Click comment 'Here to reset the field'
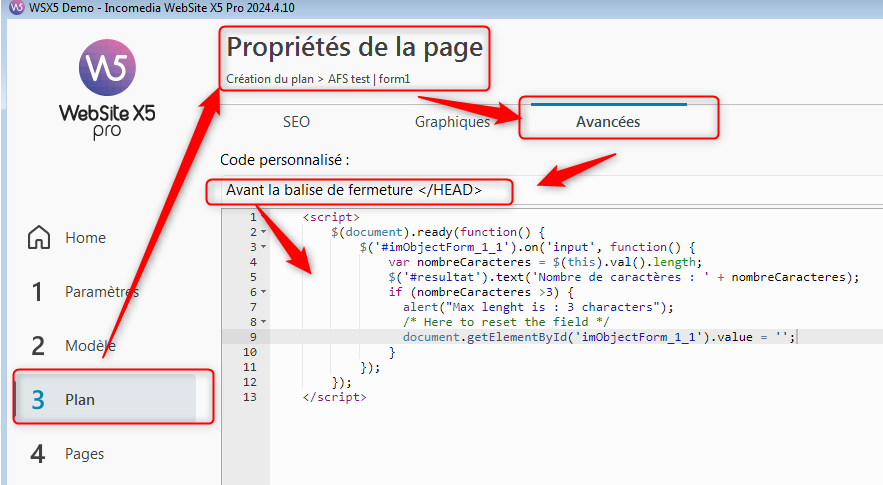Screen dimensions: 883x485 pos(506,322)
